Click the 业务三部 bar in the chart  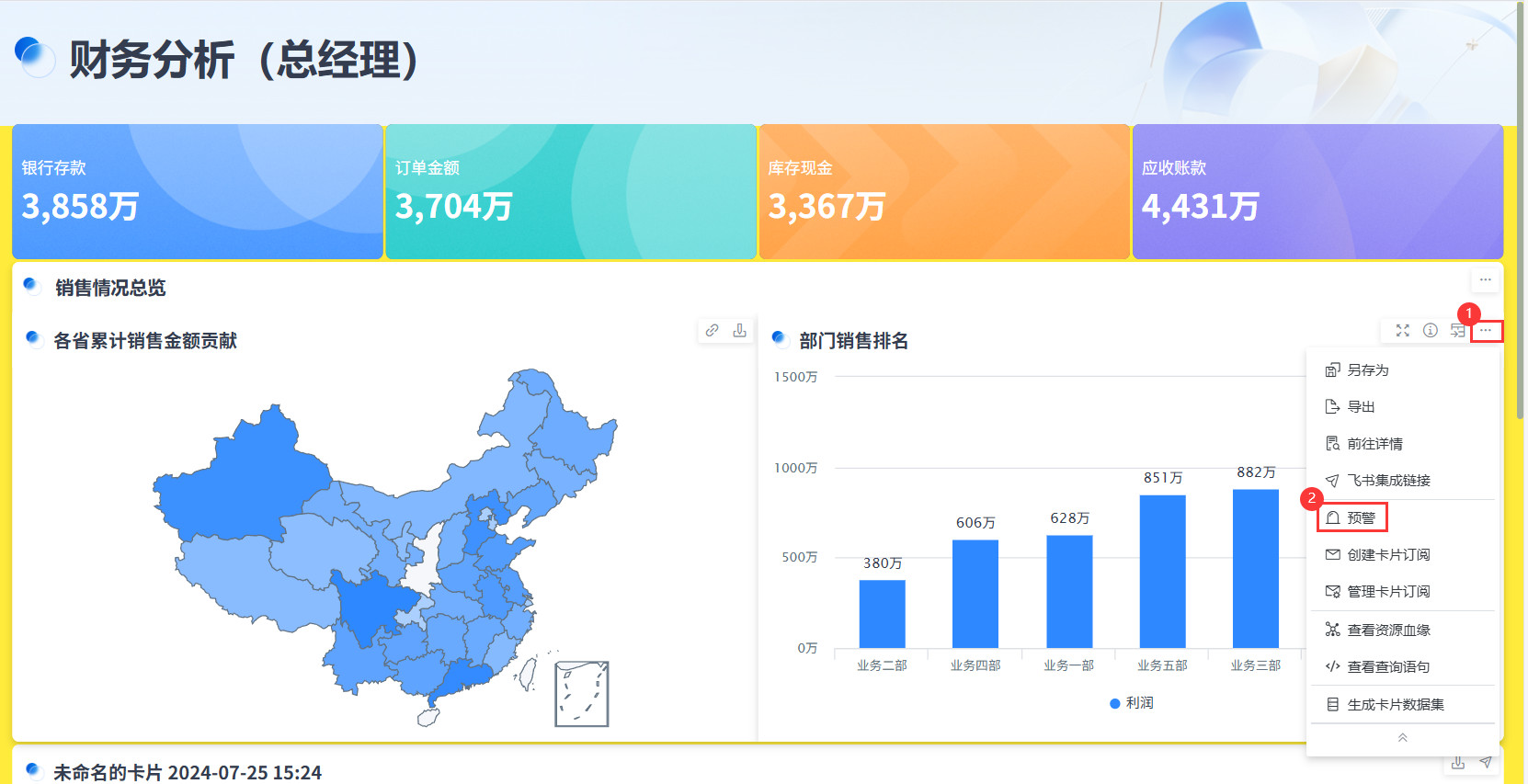click(x=1255, y=568)
